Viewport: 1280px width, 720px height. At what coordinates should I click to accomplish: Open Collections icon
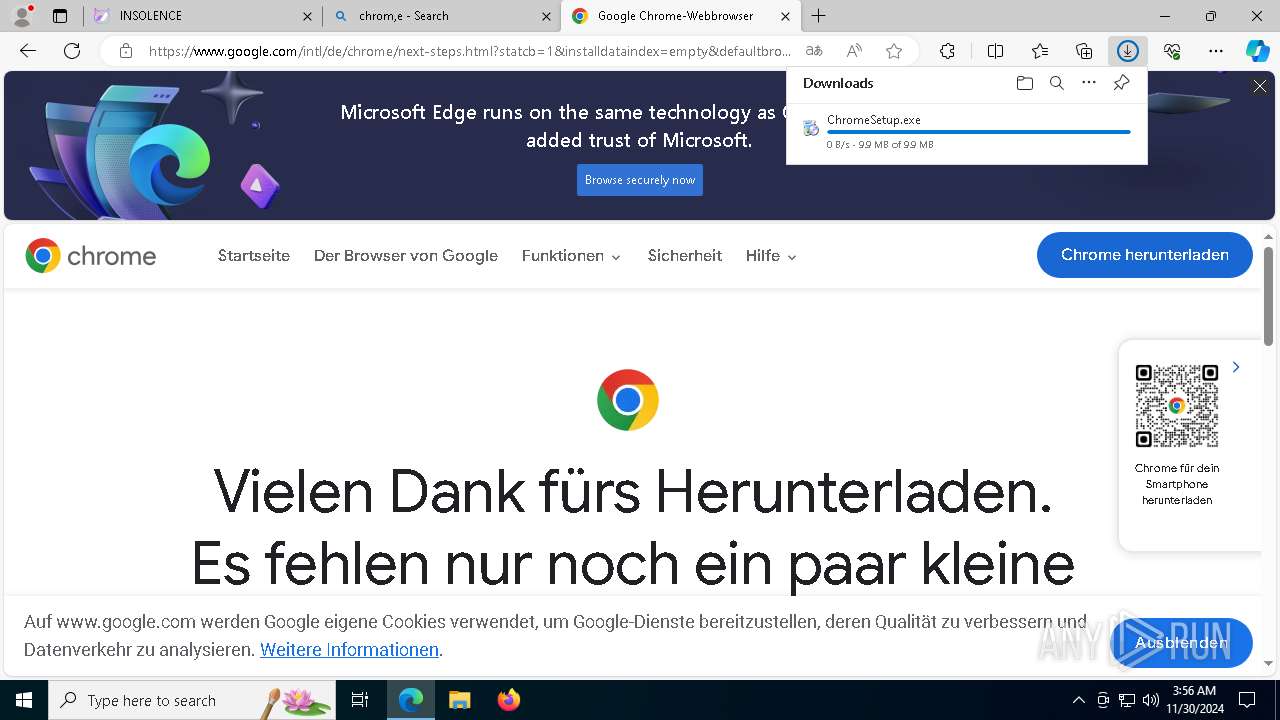pyautogui.click(x=1084, y=51)
